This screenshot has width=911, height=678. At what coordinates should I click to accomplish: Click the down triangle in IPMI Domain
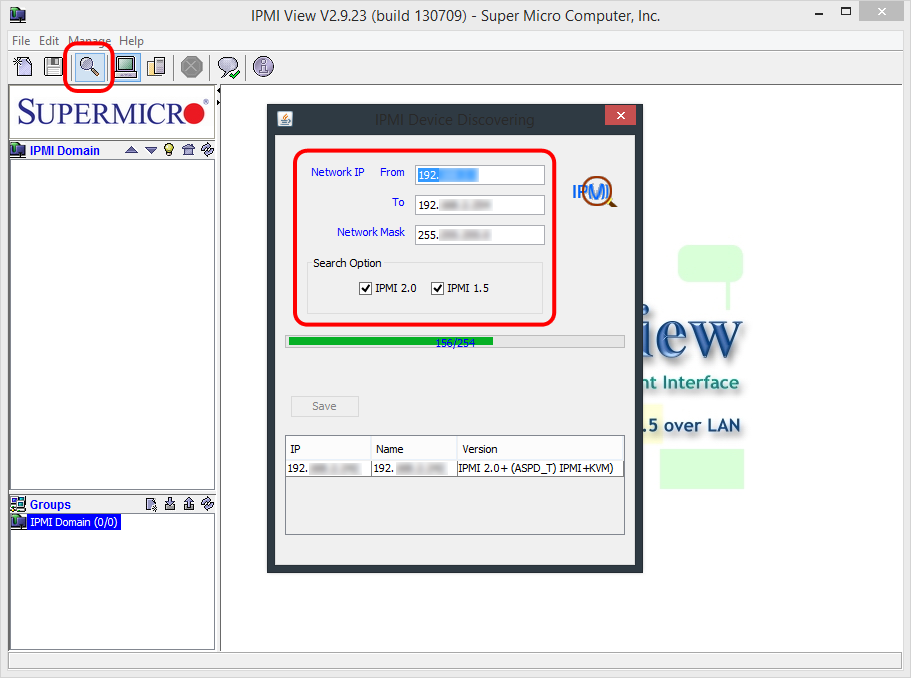(151, 150)
